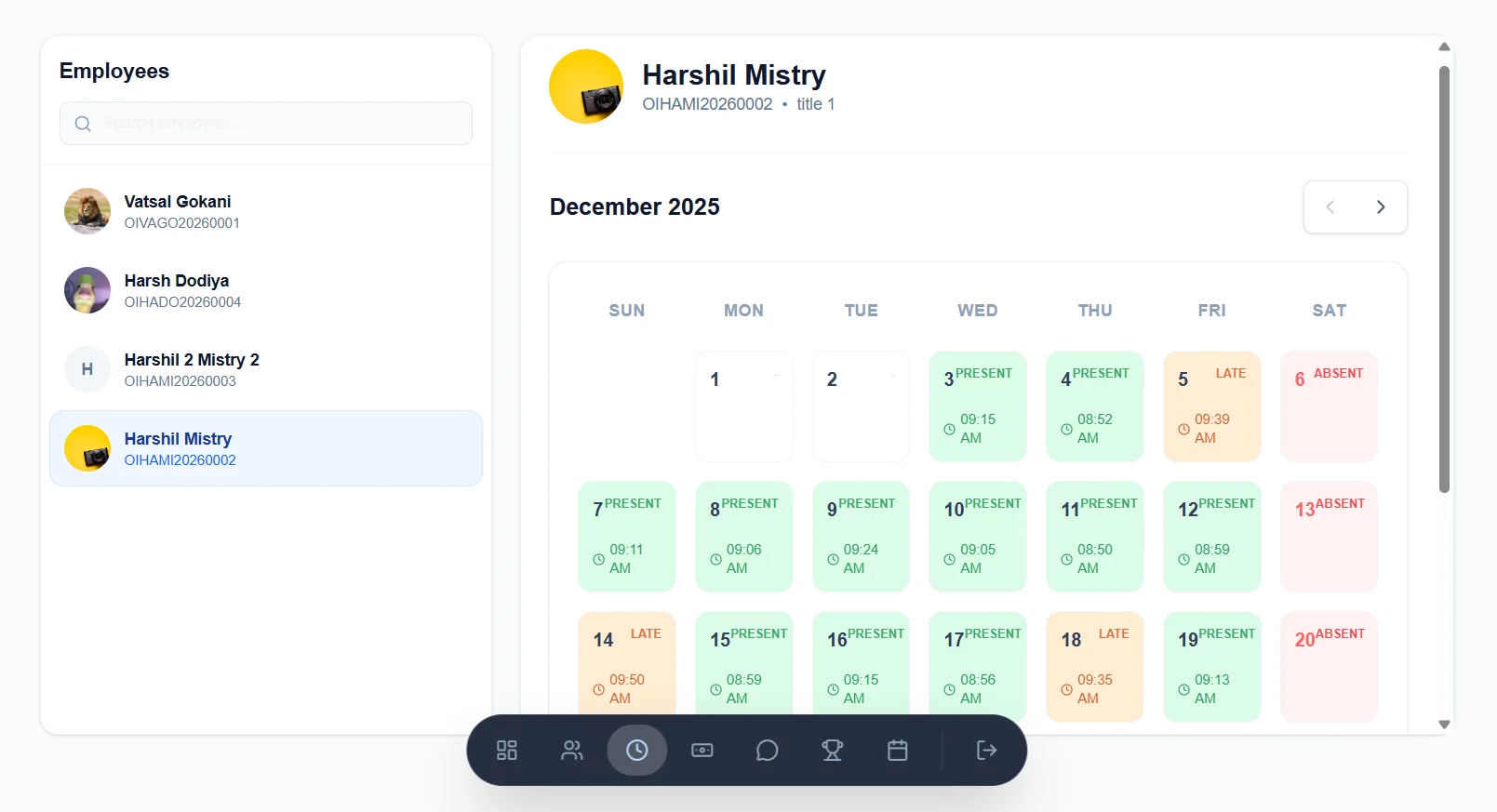Select the attendance clock icon in dock

coord(637,751)
